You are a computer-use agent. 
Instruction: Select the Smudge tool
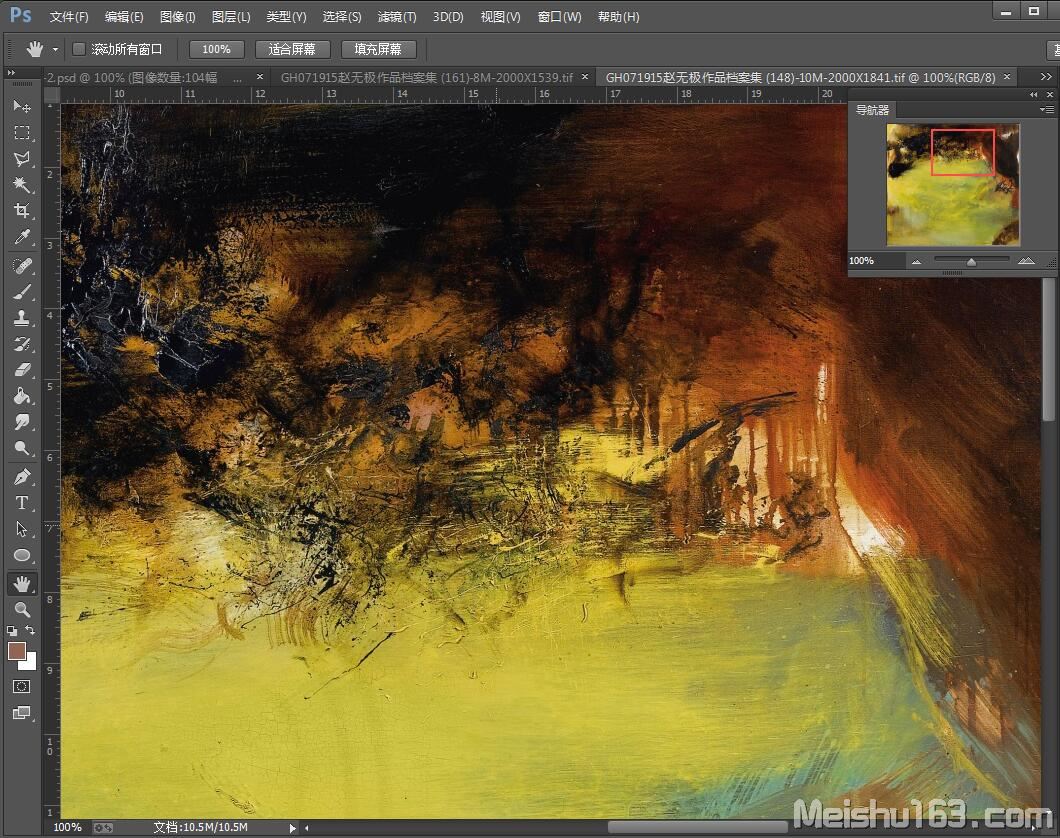click(22, 422)
